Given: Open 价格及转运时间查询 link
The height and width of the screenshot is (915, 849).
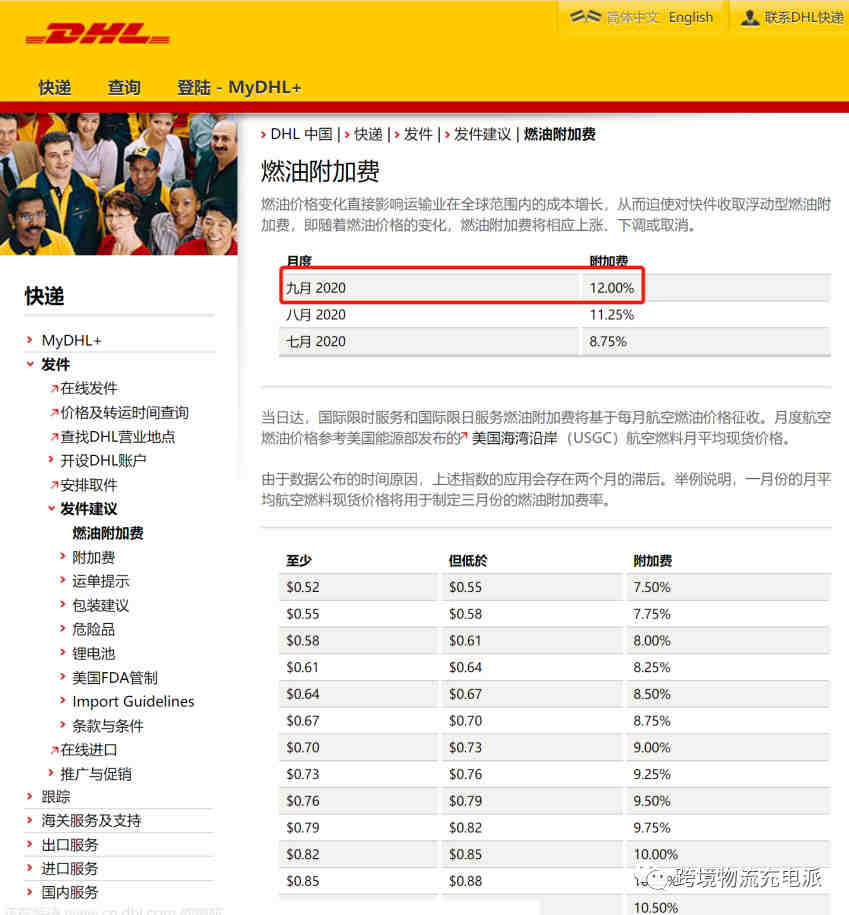Looking at the screenshot, I should click(124, 413).
